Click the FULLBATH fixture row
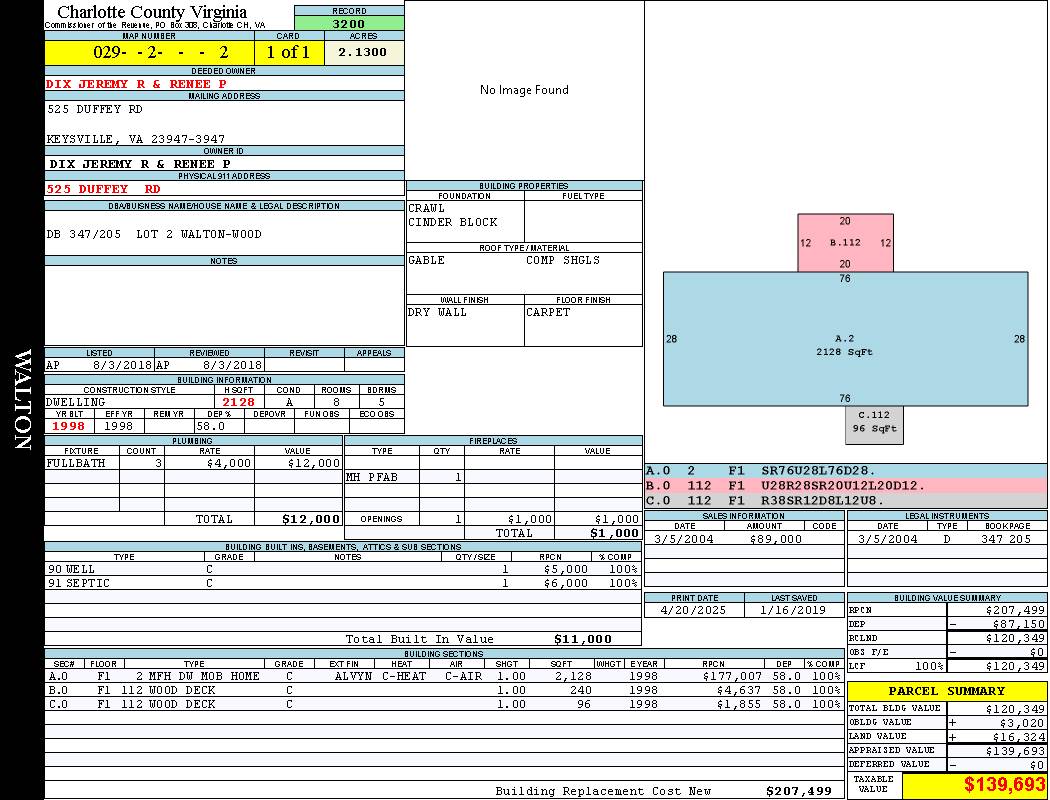This screenshot has width=1050, height=800. (x=194, y=463)
